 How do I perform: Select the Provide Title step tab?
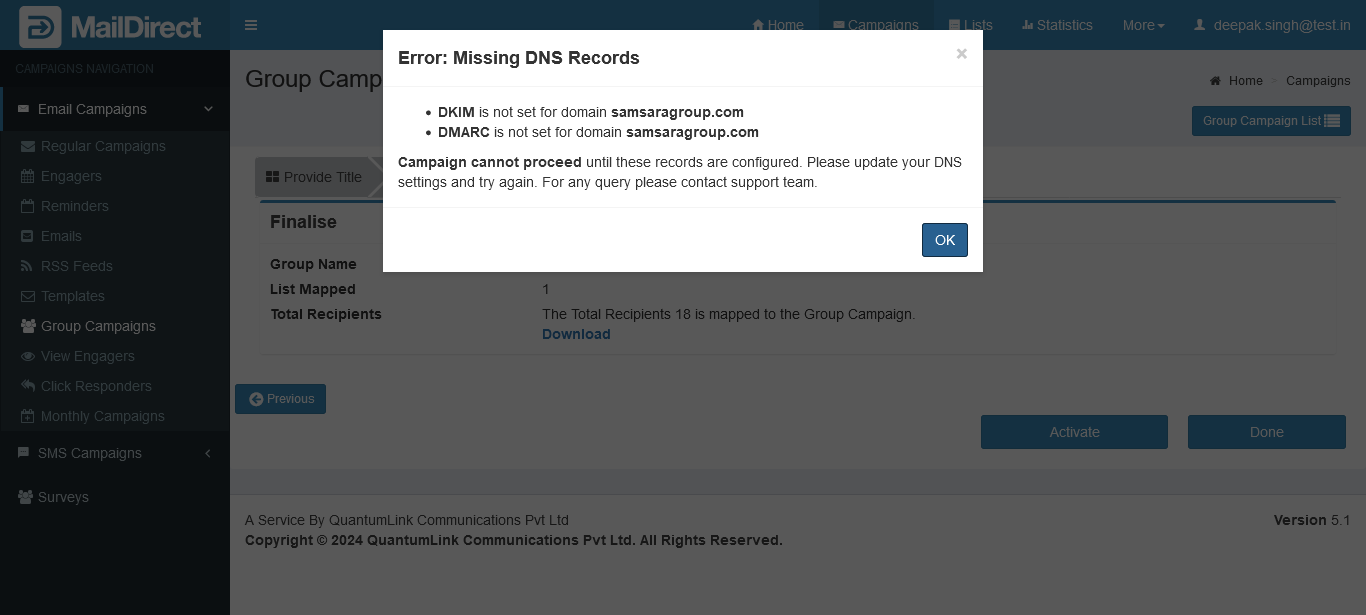(314, 177)
